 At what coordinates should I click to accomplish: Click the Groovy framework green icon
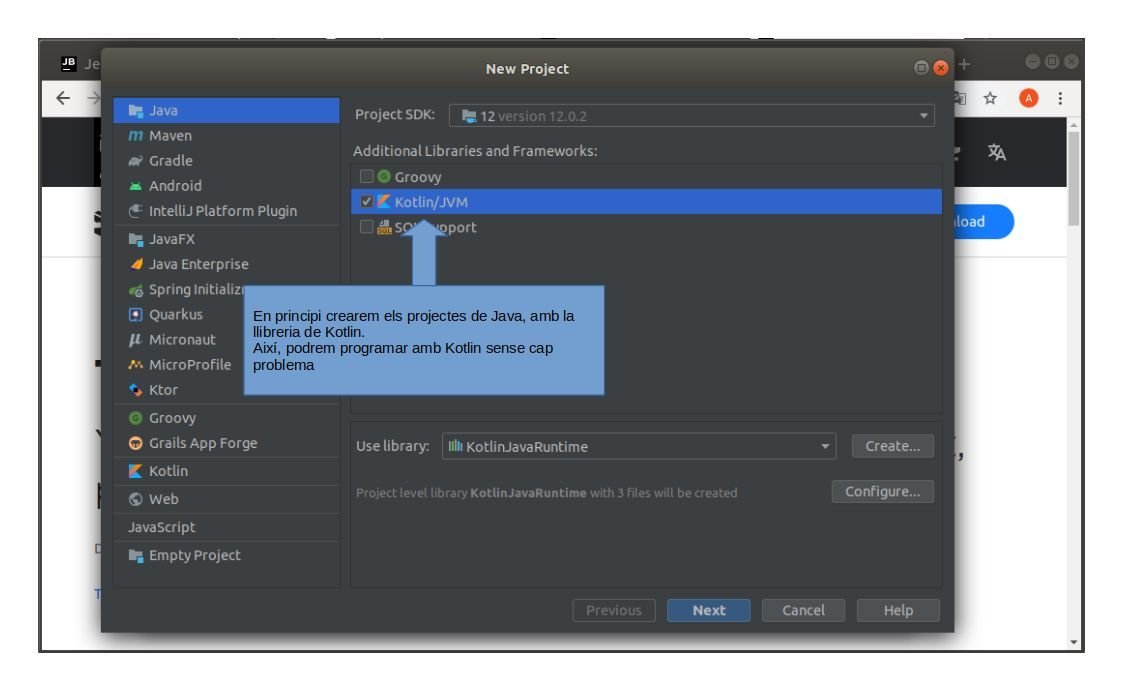coord(384,176)
